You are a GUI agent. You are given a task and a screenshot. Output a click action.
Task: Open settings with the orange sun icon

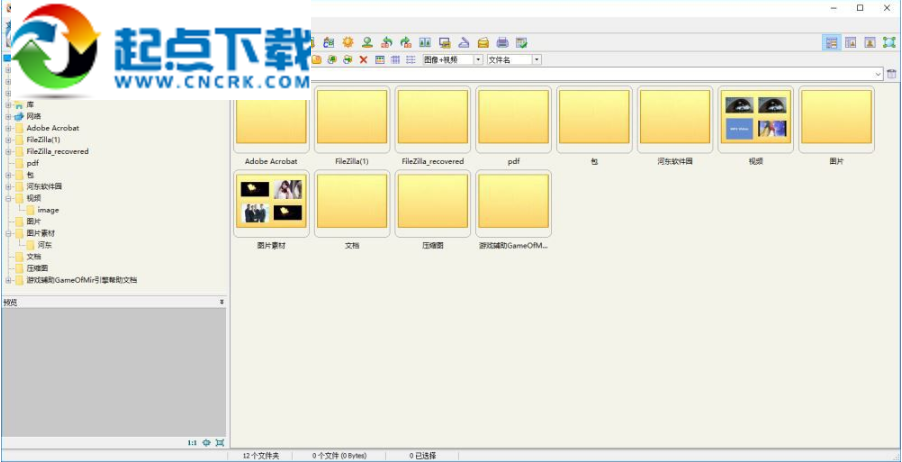[348, 43]
